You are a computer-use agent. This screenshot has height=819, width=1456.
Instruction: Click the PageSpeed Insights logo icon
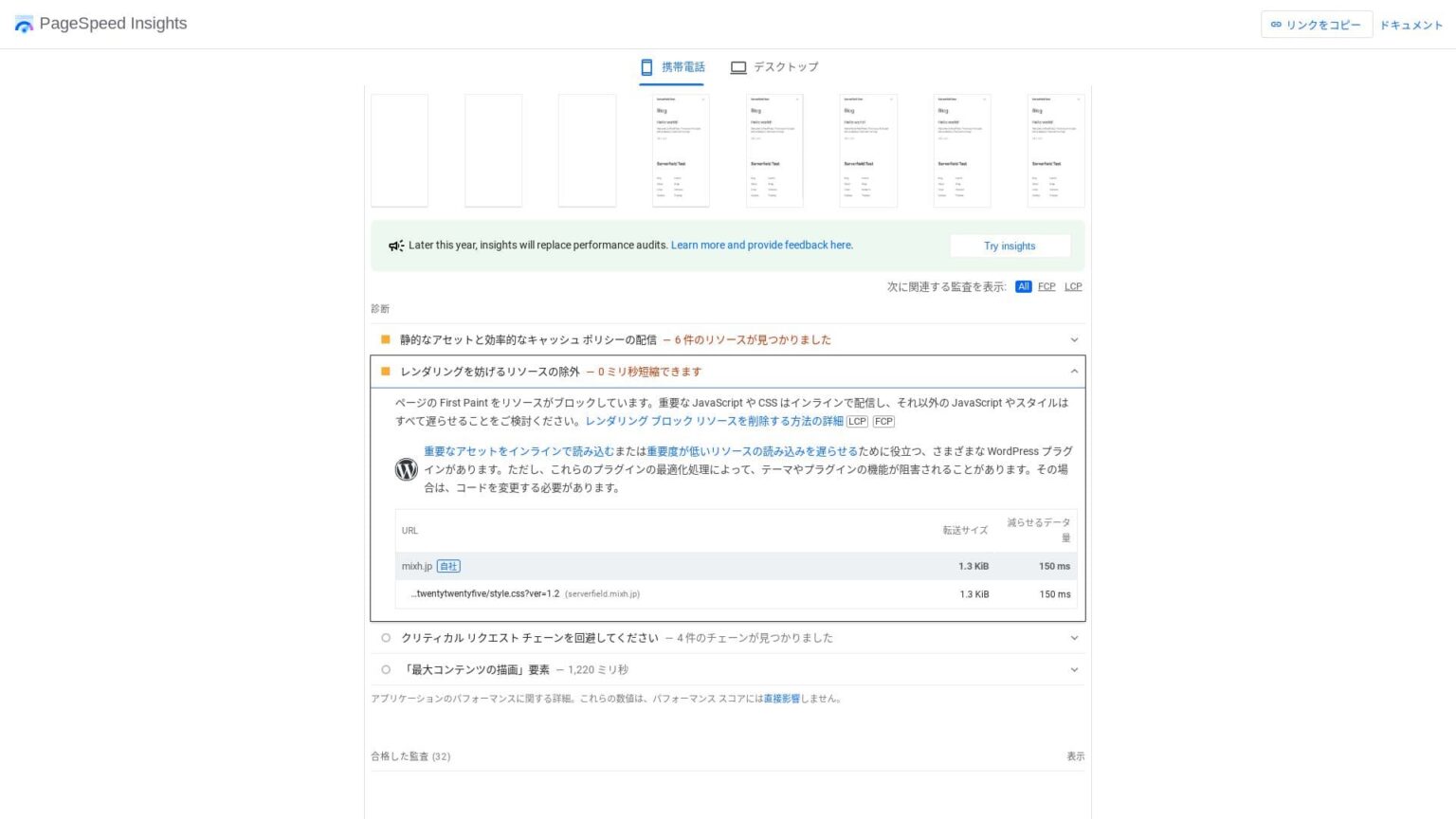pyautogui.click(x=23, y=24)
